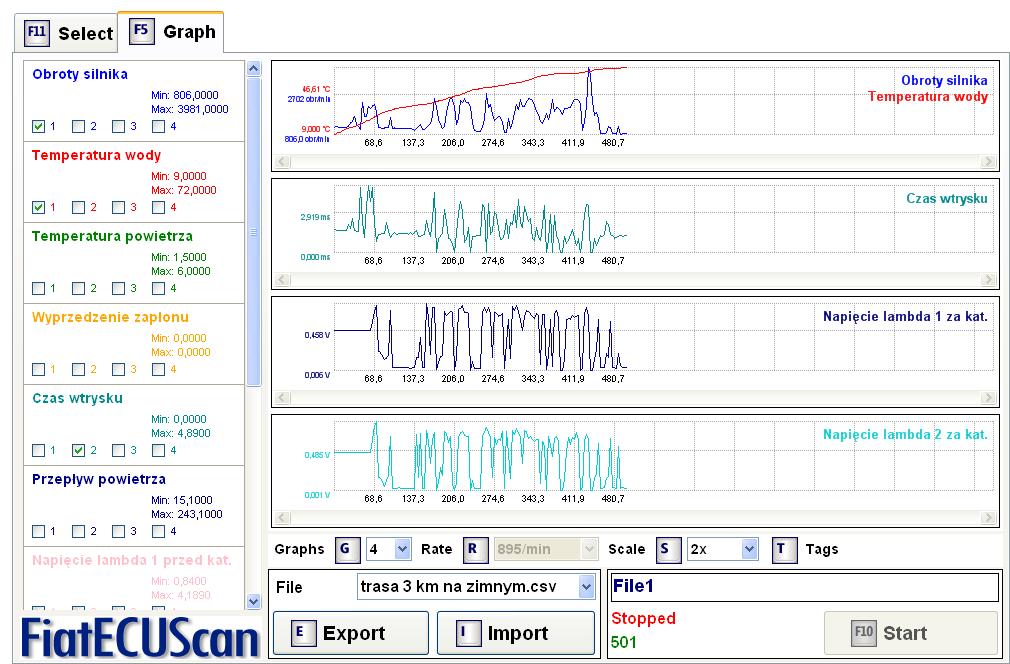Click the Obroty silnika parameter name
This screenshot has width=1010, height=664.
pyautogui.click(x=80, y=74)
